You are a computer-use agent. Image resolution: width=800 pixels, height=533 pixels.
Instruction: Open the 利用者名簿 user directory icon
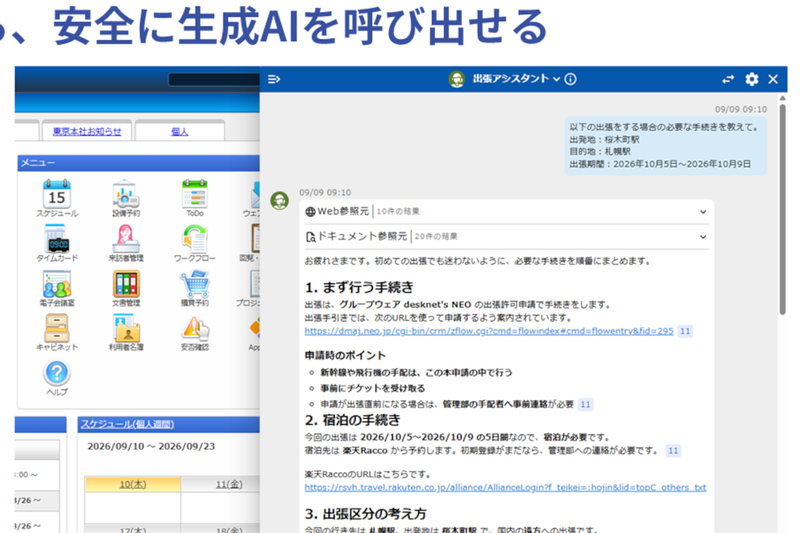coord(126,328)
